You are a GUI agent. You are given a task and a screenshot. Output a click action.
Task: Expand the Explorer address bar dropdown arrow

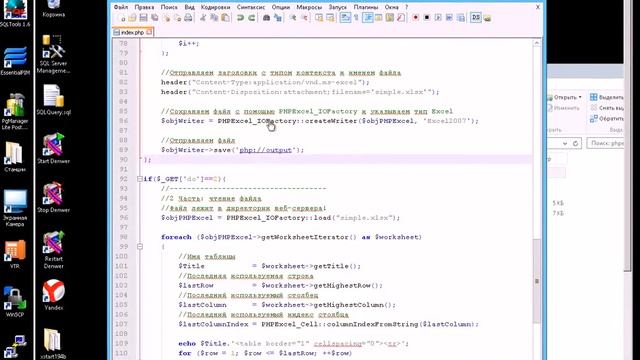564,144
